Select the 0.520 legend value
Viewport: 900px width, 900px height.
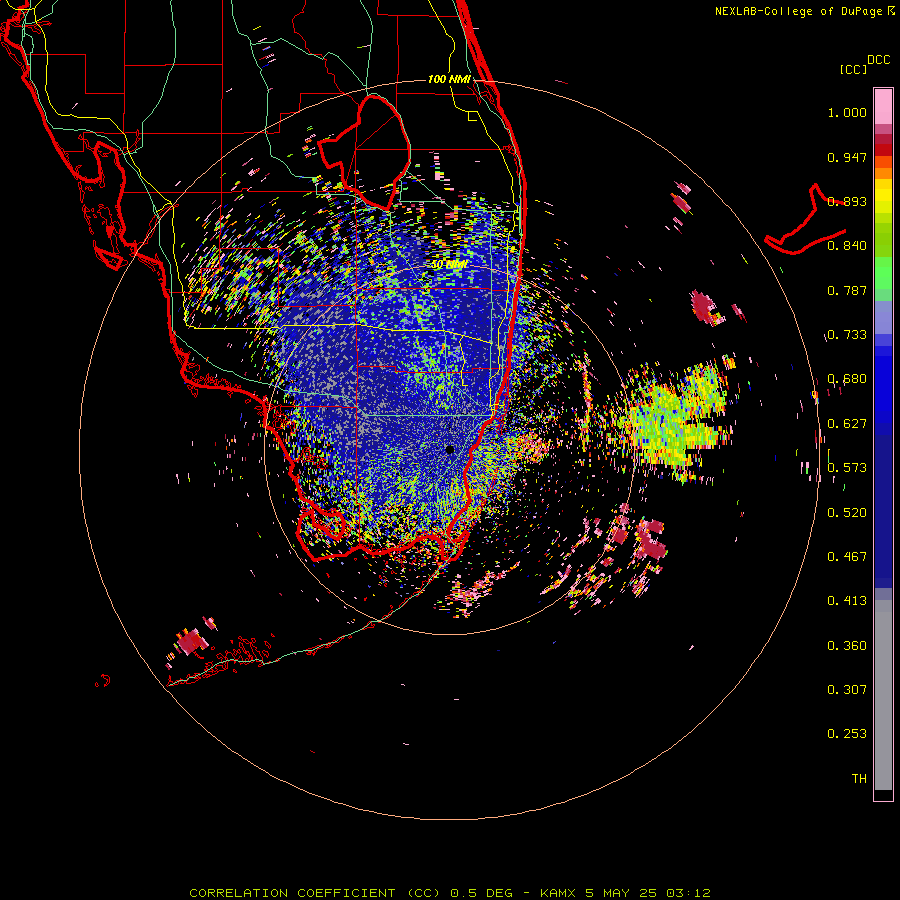pos(847,513)
